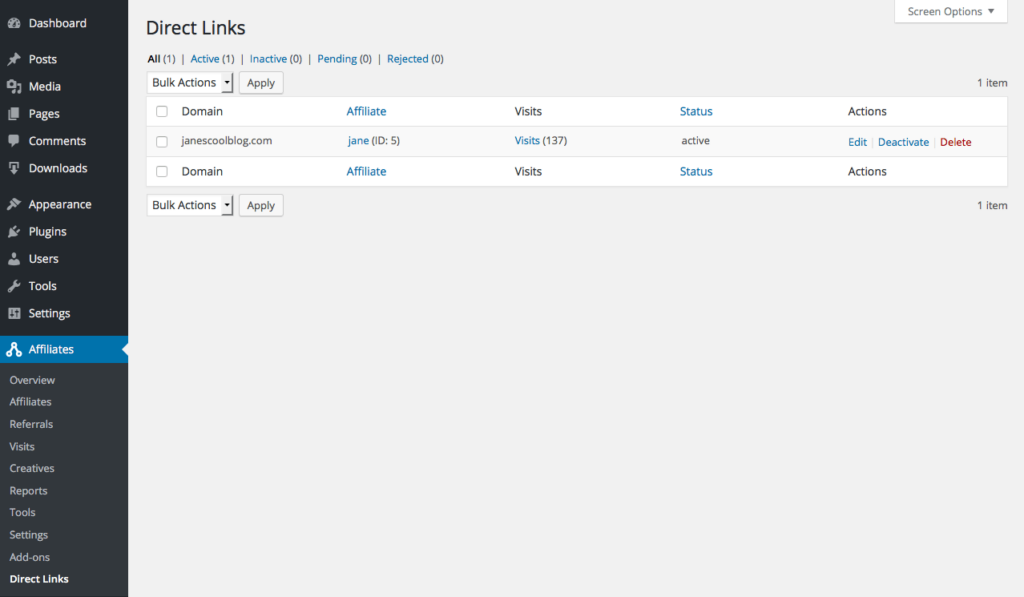
Task: Sort by Affiliate in footer row
Action: [366, 171]
